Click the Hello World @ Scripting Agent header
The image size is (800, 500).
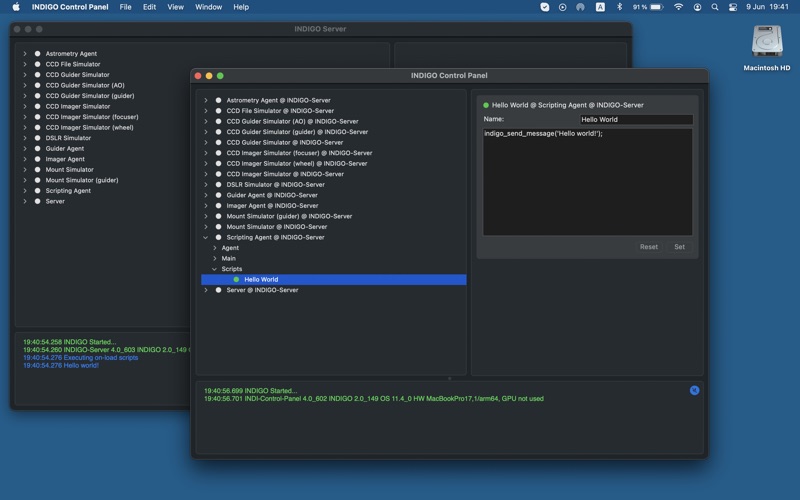tap(567, 105)
